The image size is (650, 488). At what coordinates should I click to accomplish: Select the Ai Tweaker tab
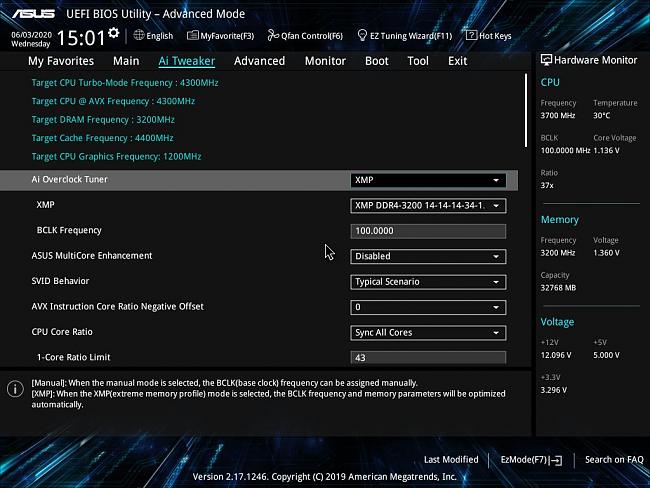pos(187,61)
